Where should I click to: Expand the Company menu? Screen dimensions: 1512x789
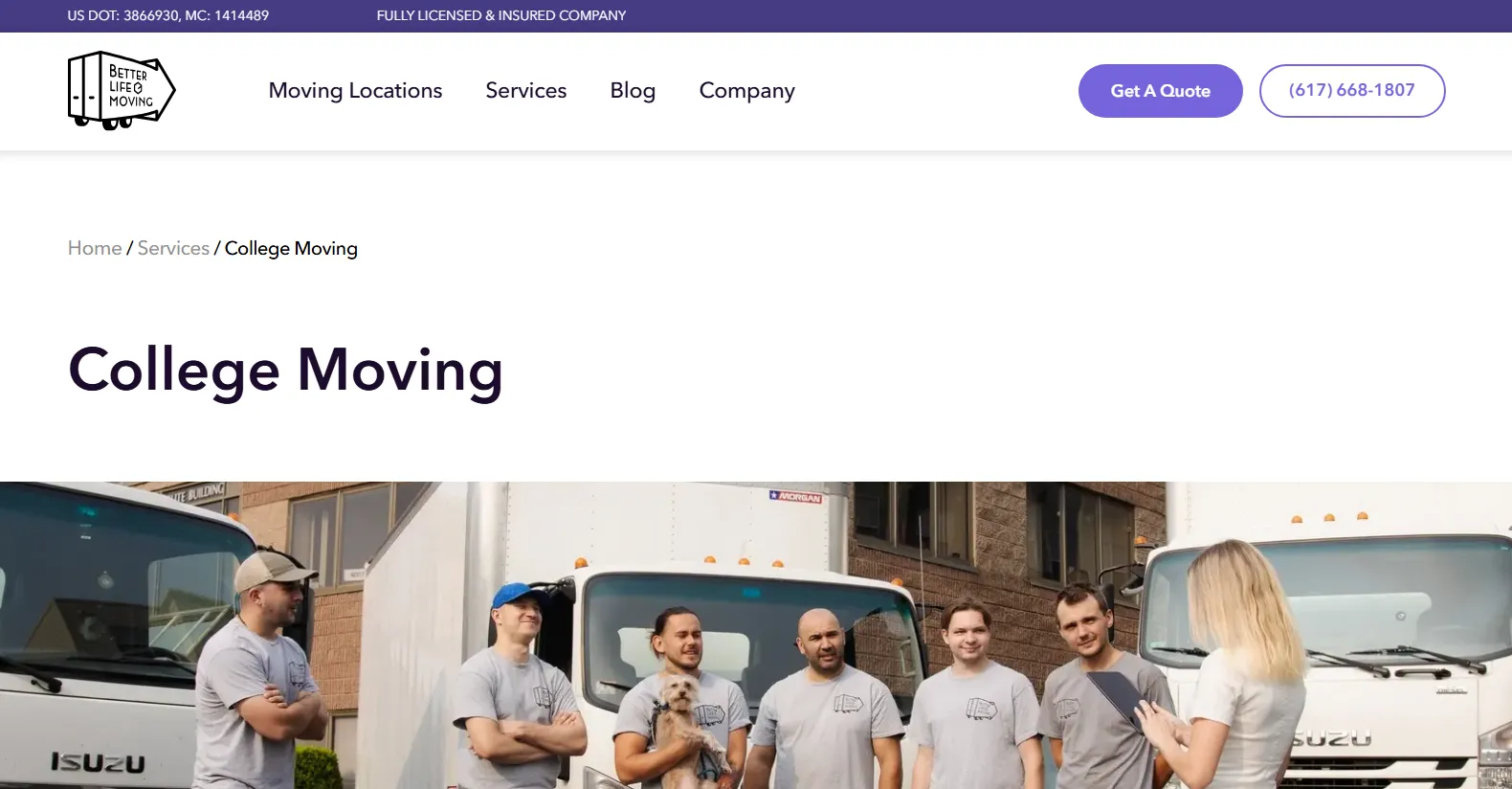click(747, 91)
